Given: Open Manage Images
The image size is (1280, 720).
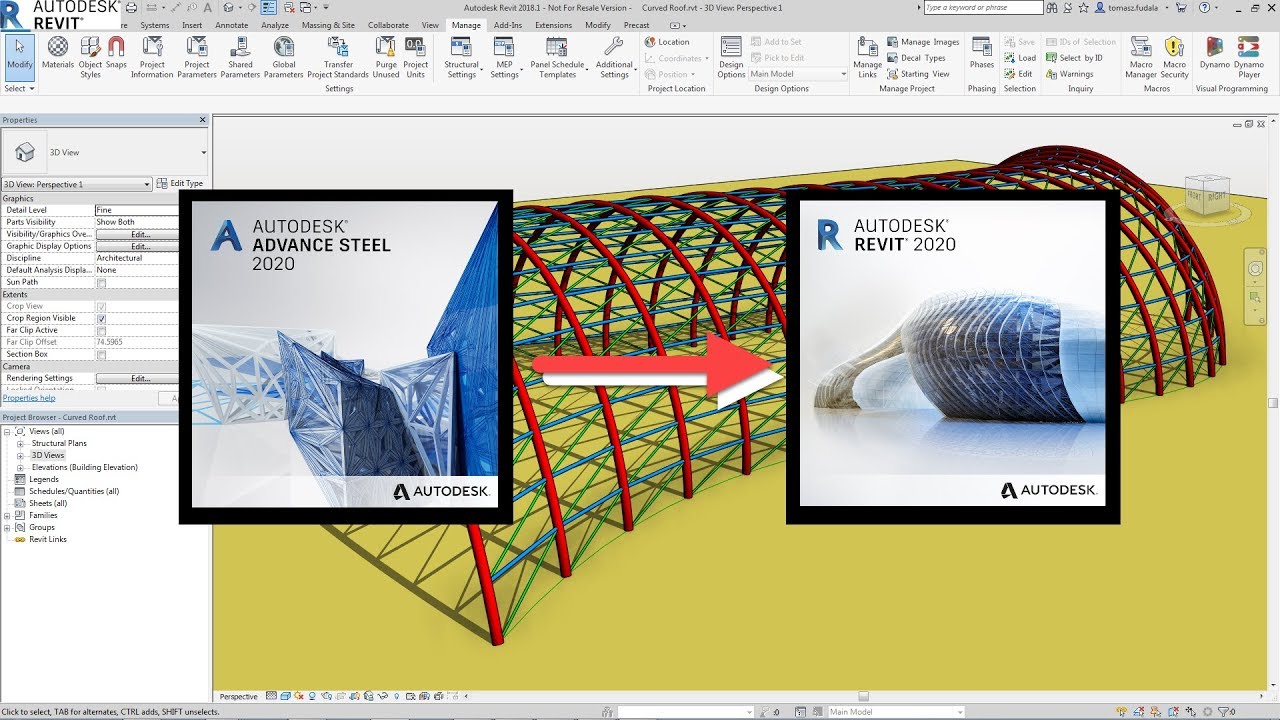Looking at the screenshot, I should 923,42.
